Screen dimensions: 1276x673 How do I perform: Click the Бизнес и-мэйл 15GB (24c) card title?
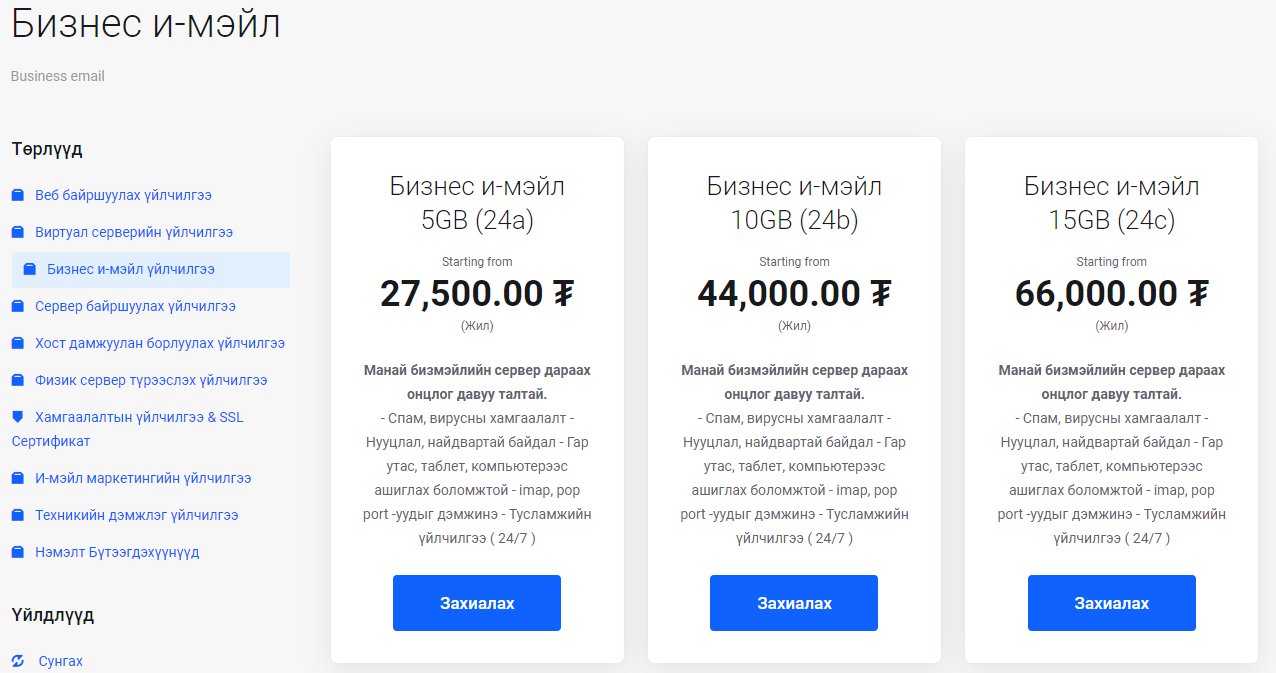[1112, 203]
